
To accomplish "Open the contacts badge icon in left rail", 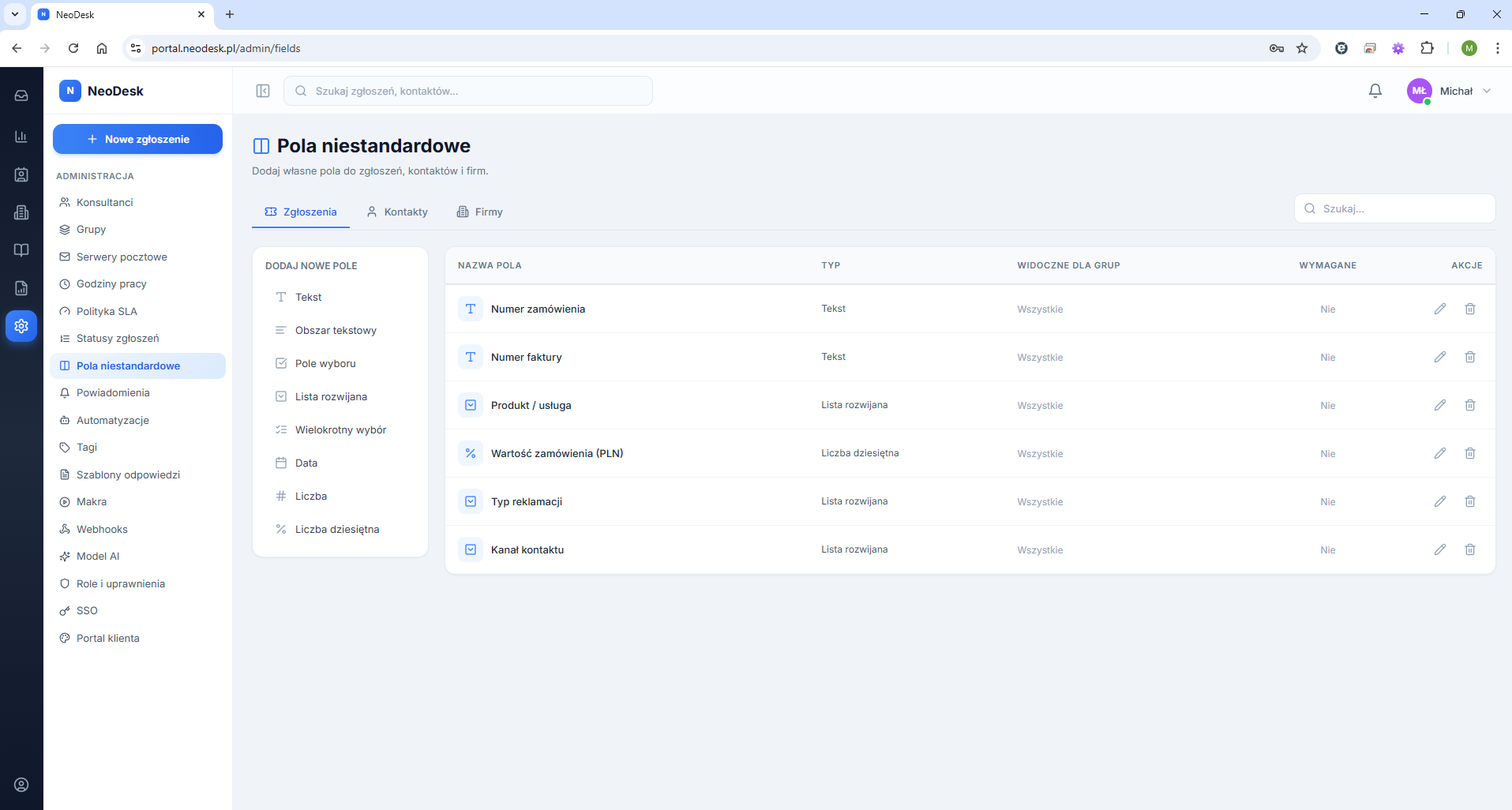I will [21, 174].
